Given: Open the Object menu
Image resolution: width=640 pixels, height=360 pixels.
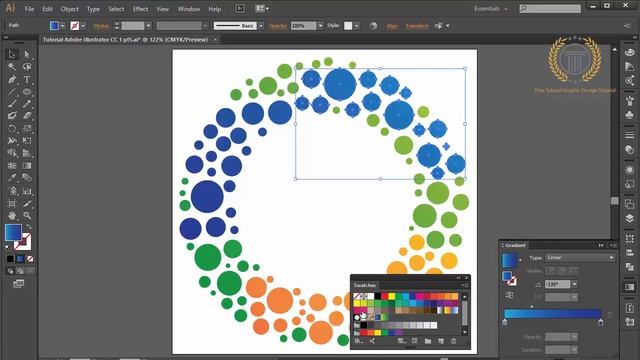Looking at the screenshot, I should click(x=69, y=9).
